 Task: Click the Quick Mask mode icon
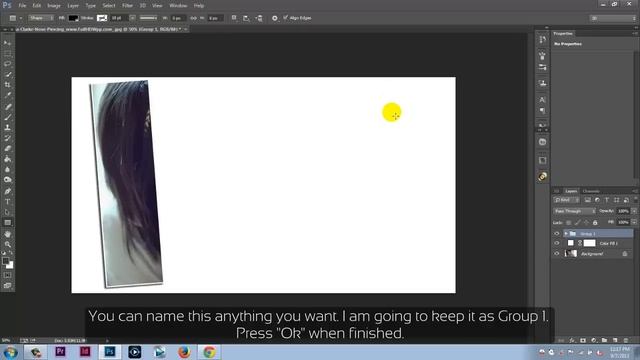click(7, 276)
